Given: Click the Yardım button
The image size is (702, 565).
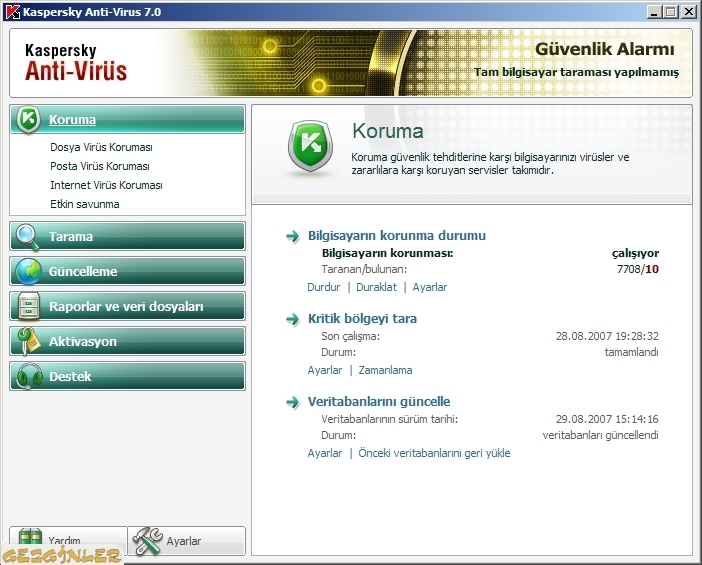Looking at the screenshot, I should pos(68,541).
